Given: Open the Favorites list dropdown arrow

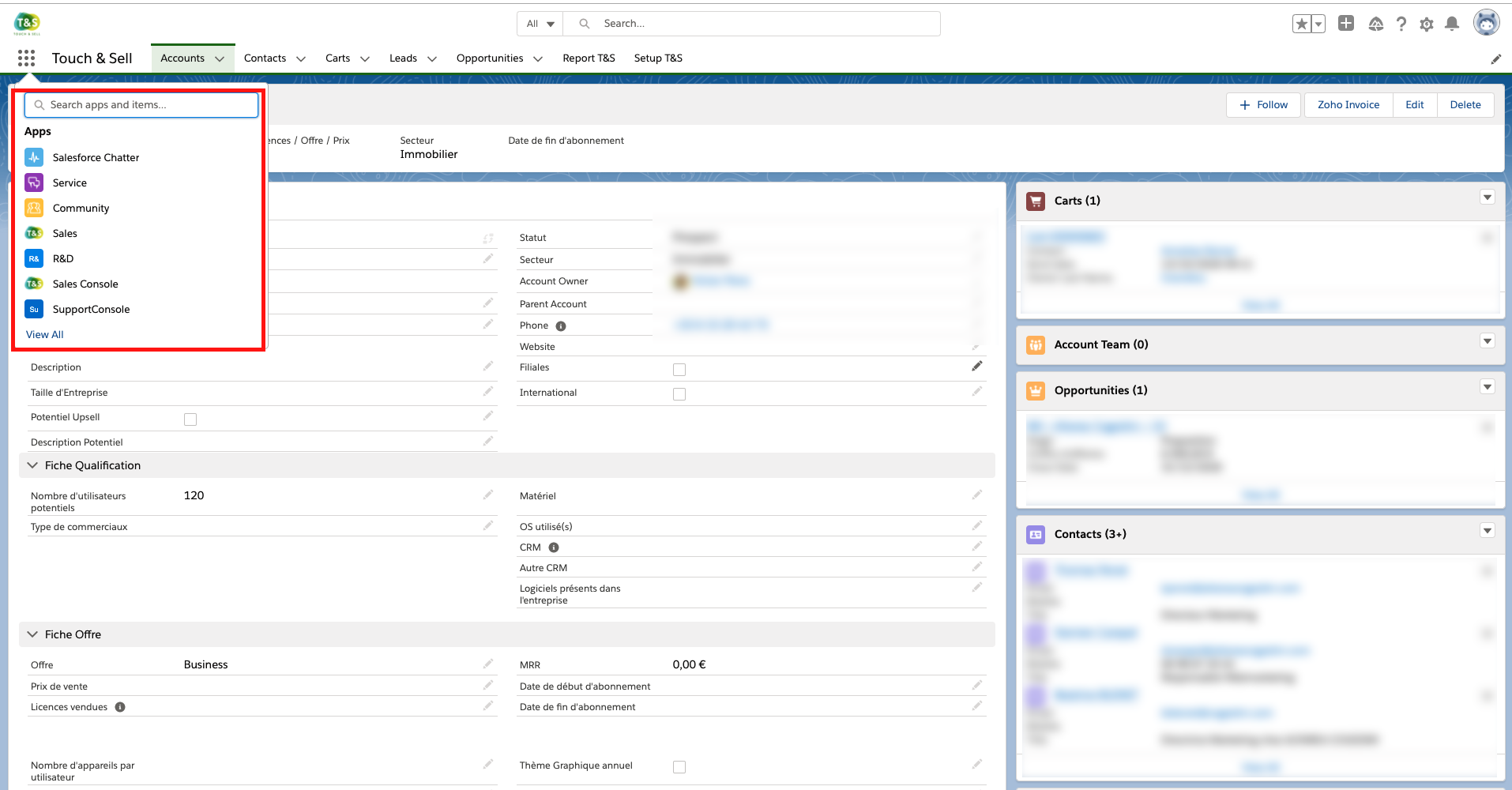Looking at the screenshot, I should coord(1318,24).
